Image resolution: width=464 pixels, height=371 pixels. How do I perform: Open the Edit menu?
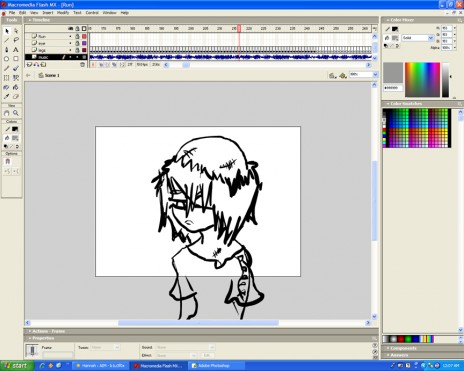coord(22,13)
